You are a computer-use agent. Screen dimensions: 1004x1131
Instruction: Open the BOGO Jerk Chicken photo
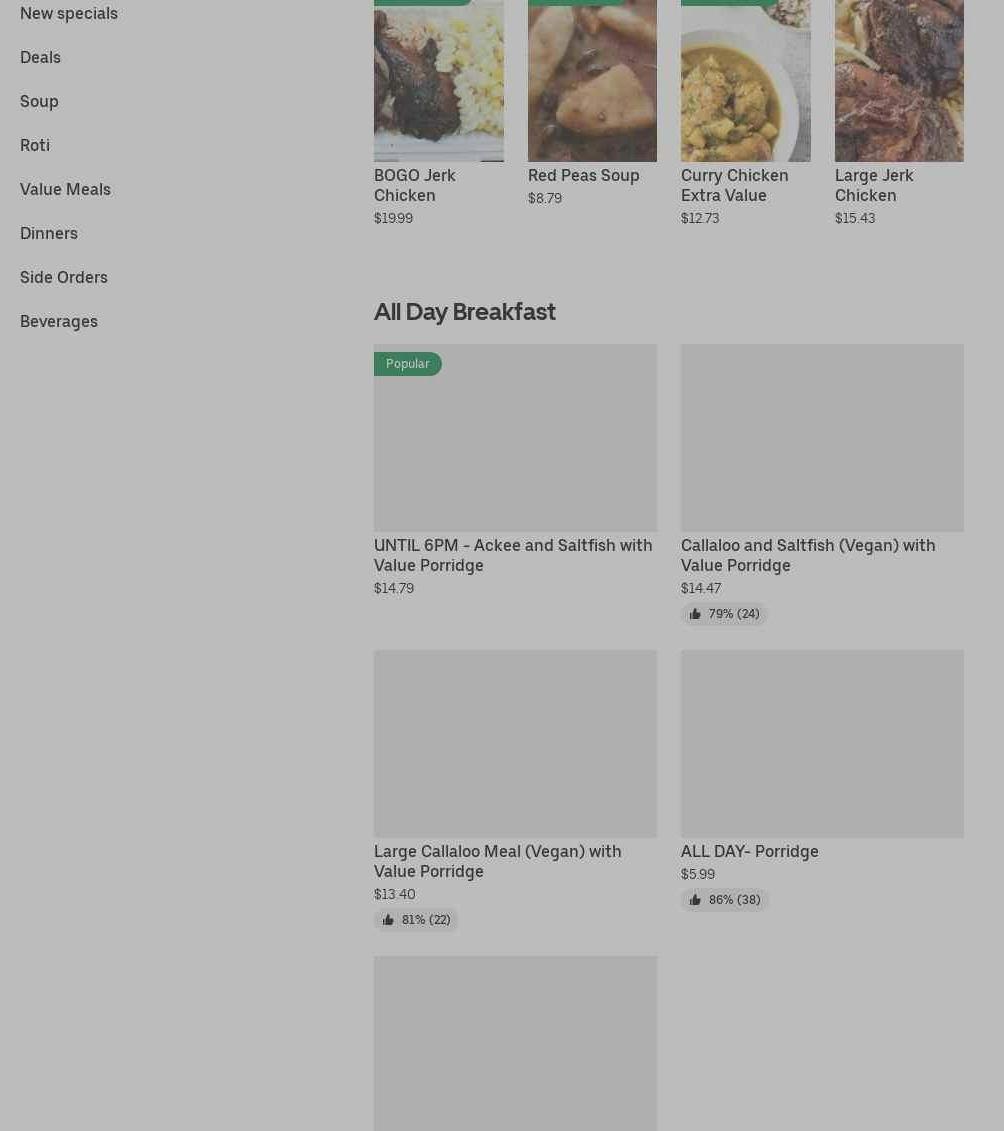pyautogui.click(x=439, y=81)
